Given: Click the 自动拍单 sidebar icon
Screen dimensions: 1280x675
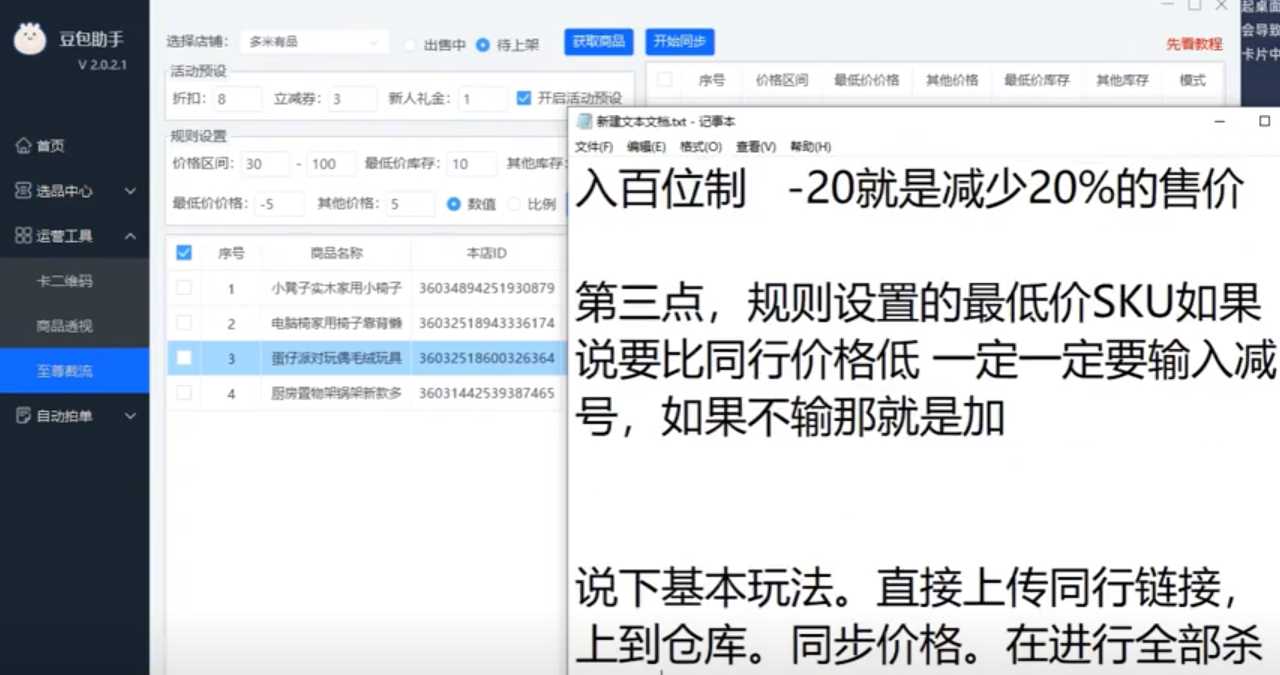Looking at the screenshot, I should [x=23, y=416].
